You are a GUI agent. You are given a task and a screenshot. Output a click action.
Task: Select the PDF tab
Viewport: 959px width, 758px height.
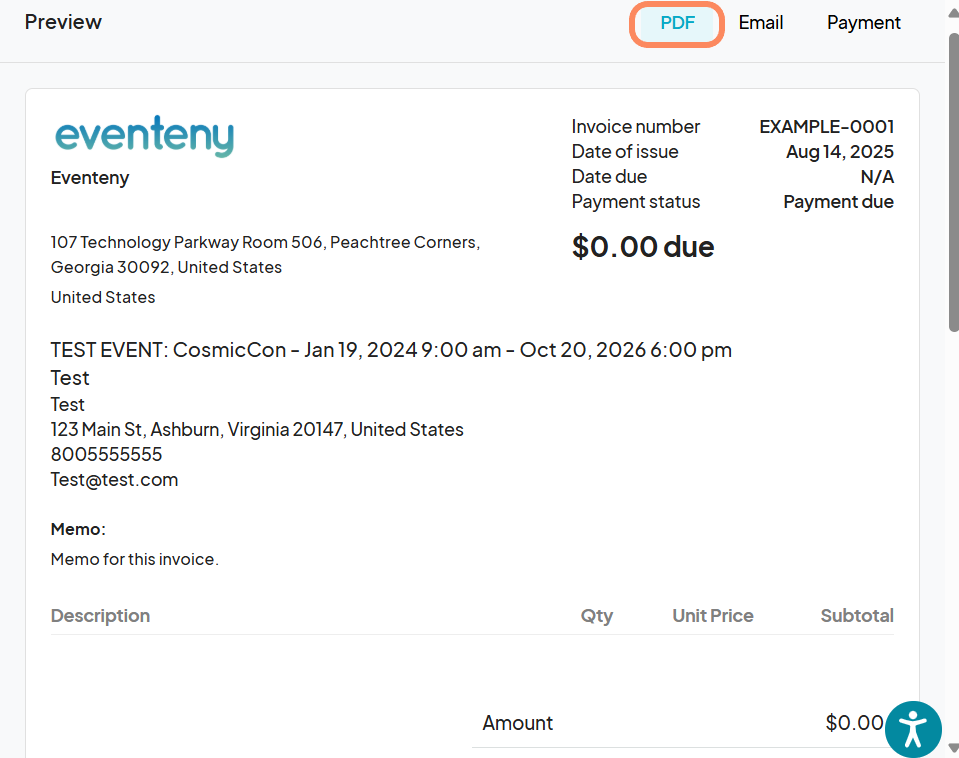pyautogui.click(x=677, y=23)
